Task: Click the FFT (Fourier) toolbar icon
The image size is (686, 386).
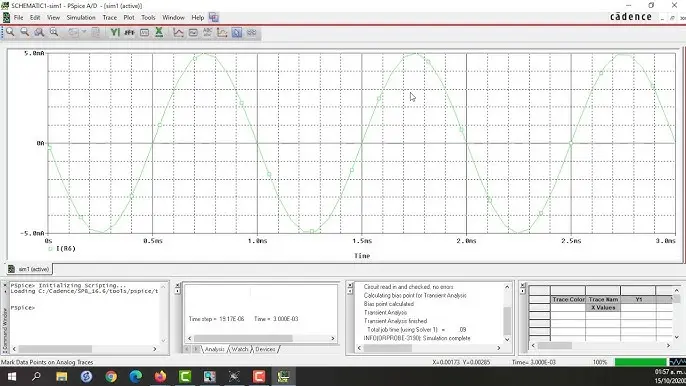Action: [x=130, y=32]
